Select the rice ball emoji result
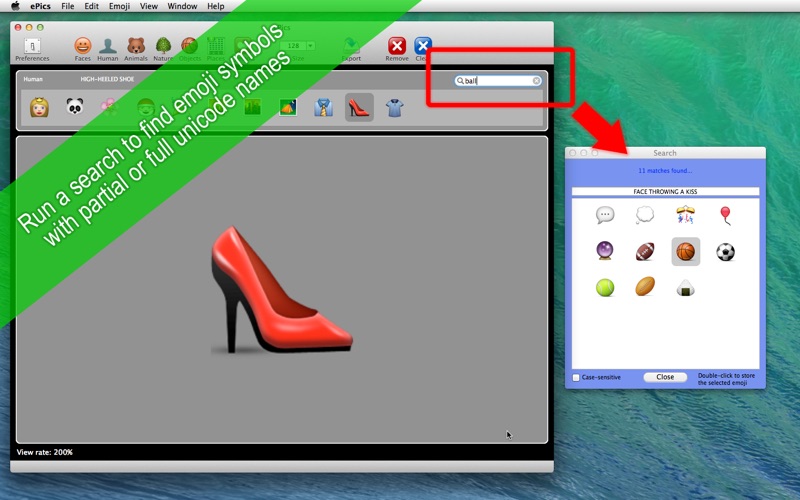This screenshot has height=500, width=800. (x=685, y=288)
